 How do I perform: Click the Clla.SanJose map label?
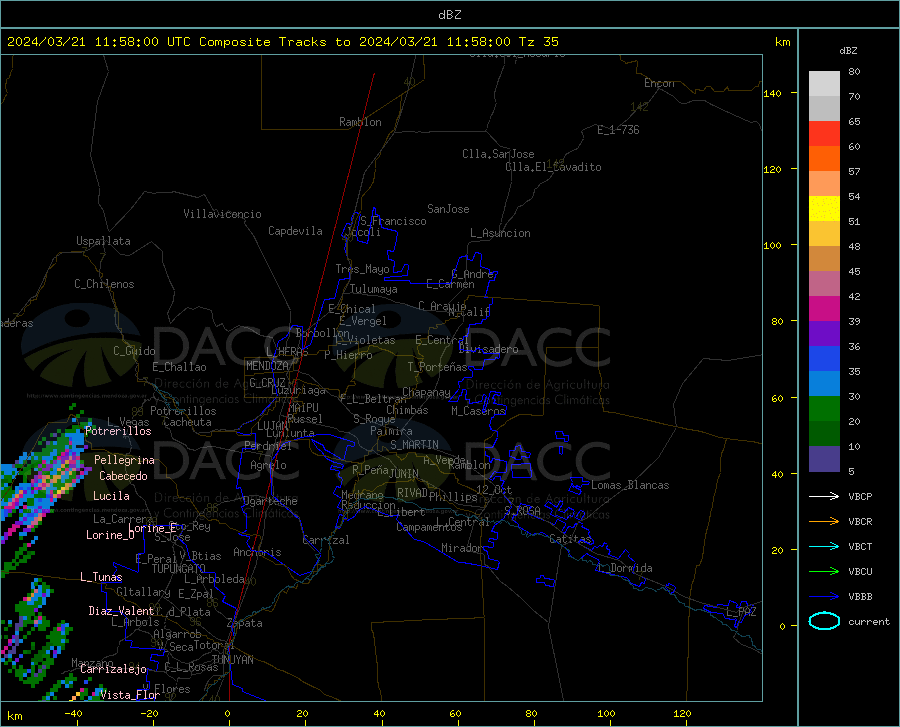pos(498,154)
